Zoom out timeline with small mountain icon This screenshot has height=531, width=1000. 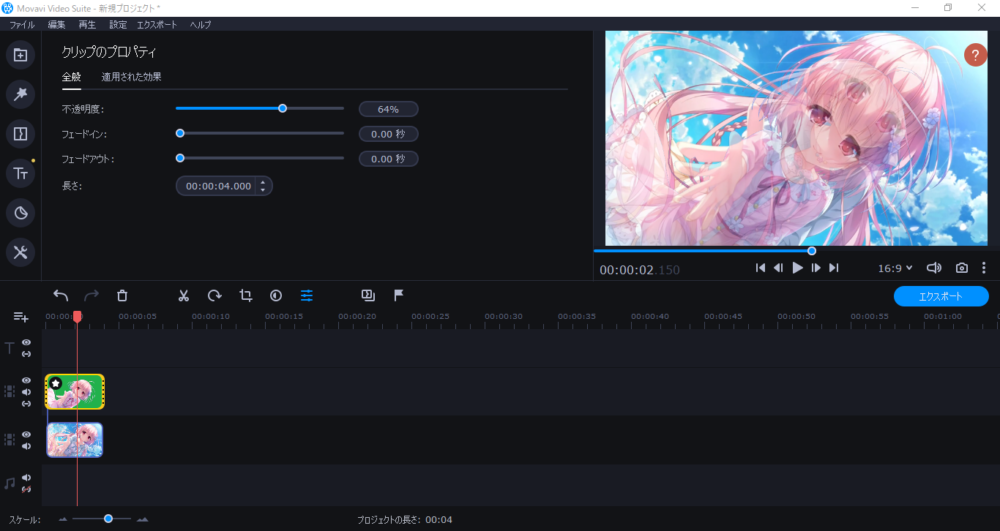pyautogui.click(x=62, y=520)
